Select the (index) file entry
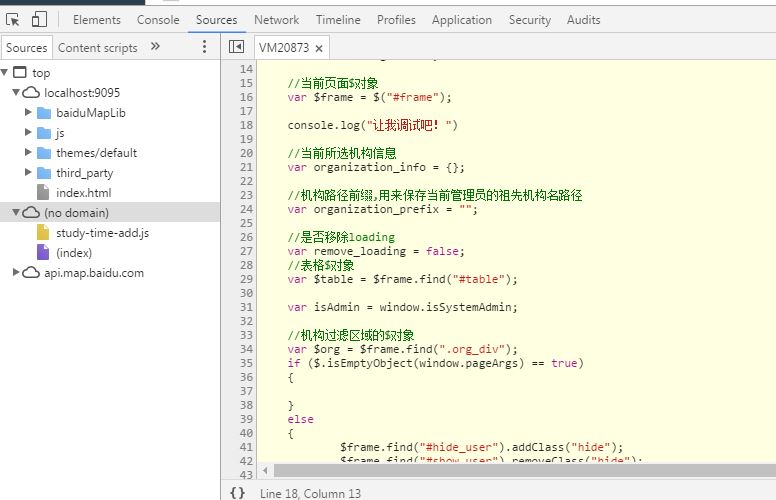 coord(74,253)
